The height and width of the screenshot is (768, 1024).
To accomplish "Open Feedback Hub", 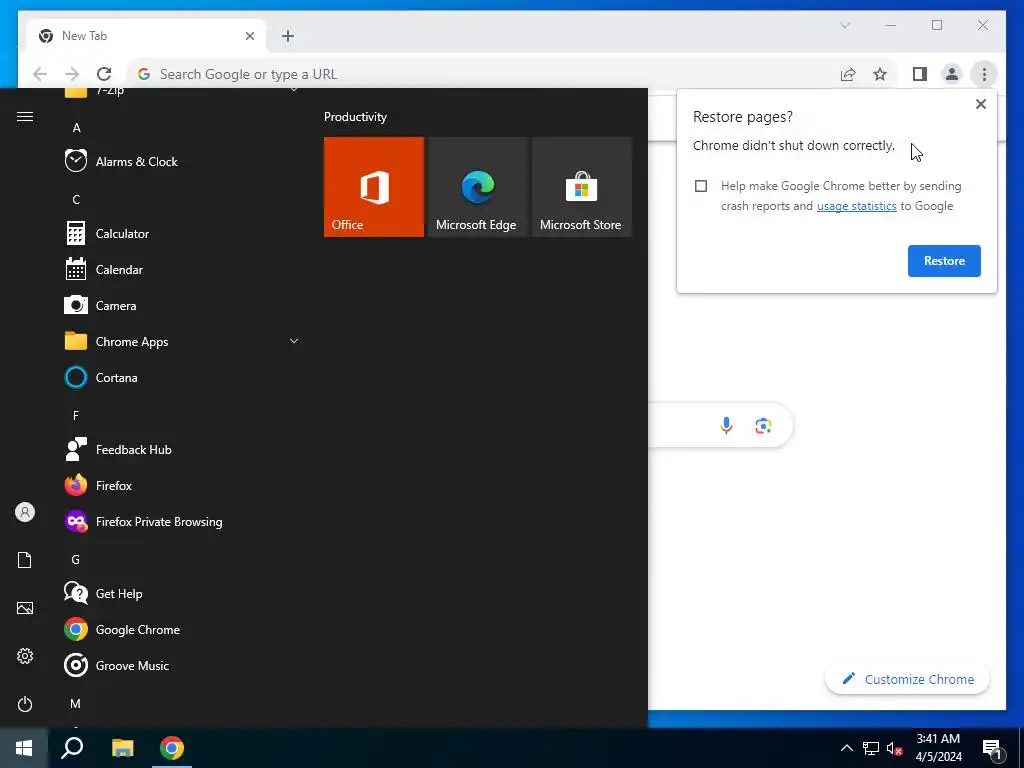I will click(x=184, y=449).
